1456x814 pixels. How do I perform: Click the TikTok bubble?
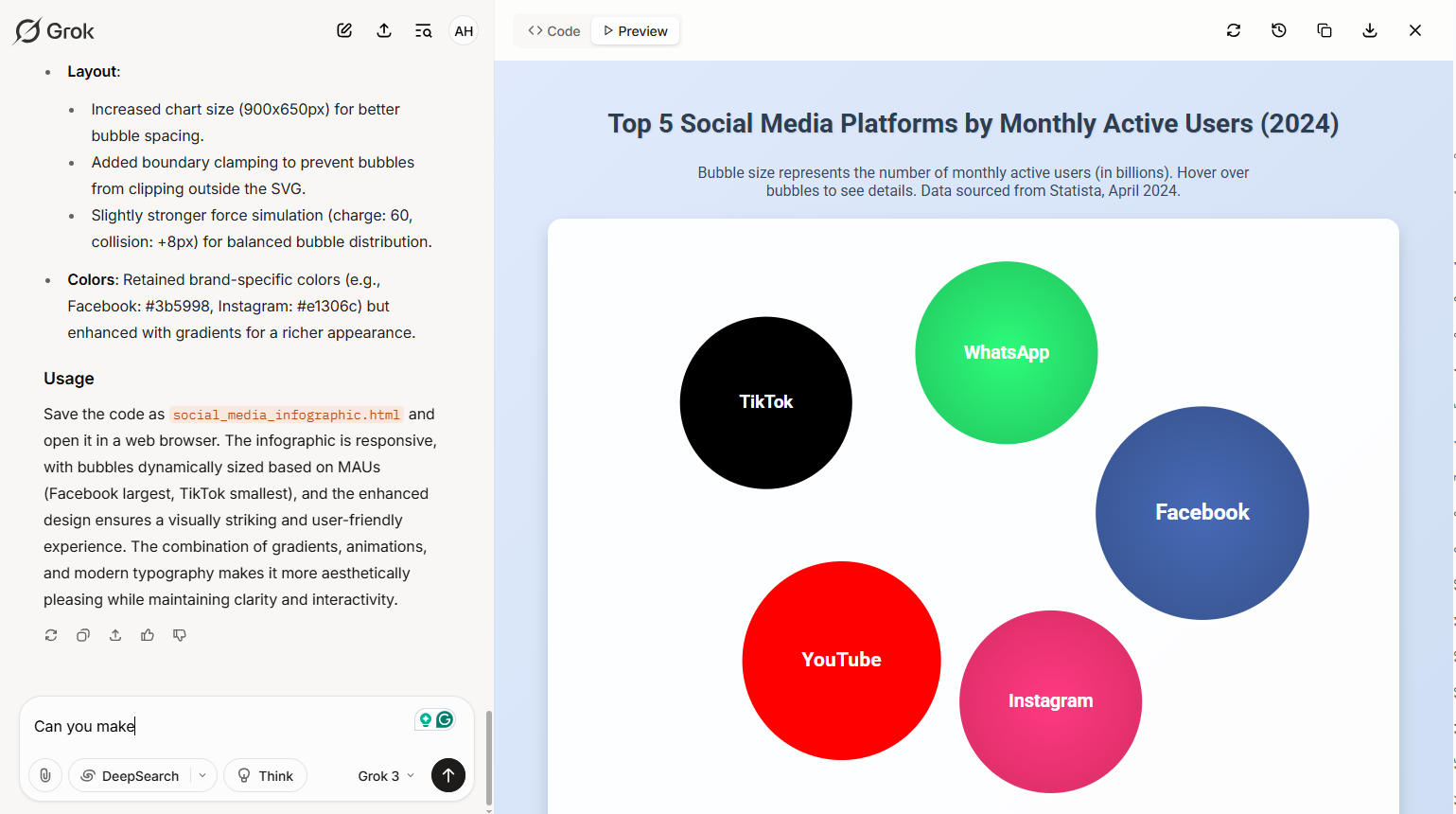pyautogui.click(x=766, y=402)
